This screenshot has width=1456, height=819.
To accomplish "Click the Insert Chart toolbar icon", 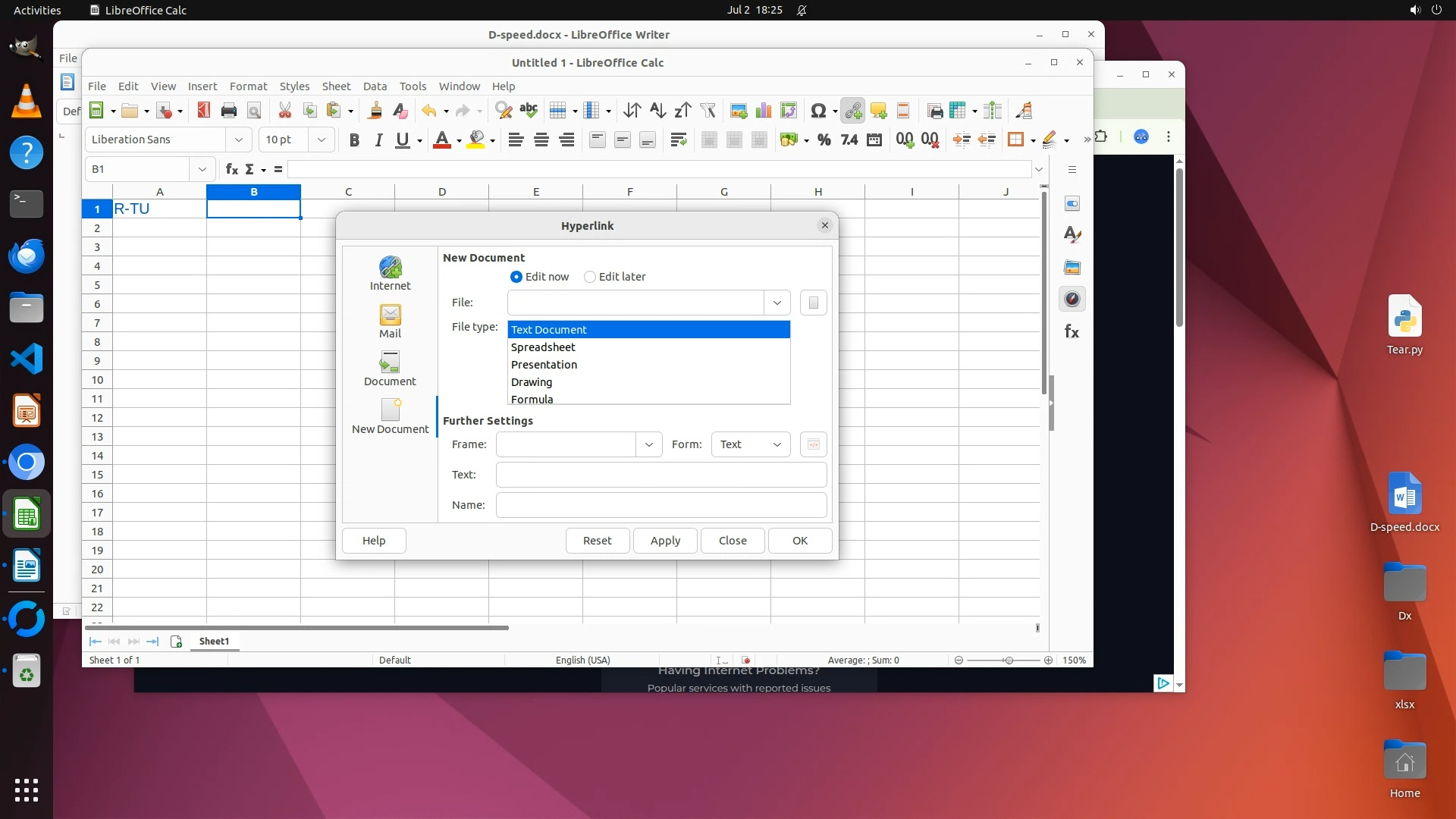I will coord(764,111).
